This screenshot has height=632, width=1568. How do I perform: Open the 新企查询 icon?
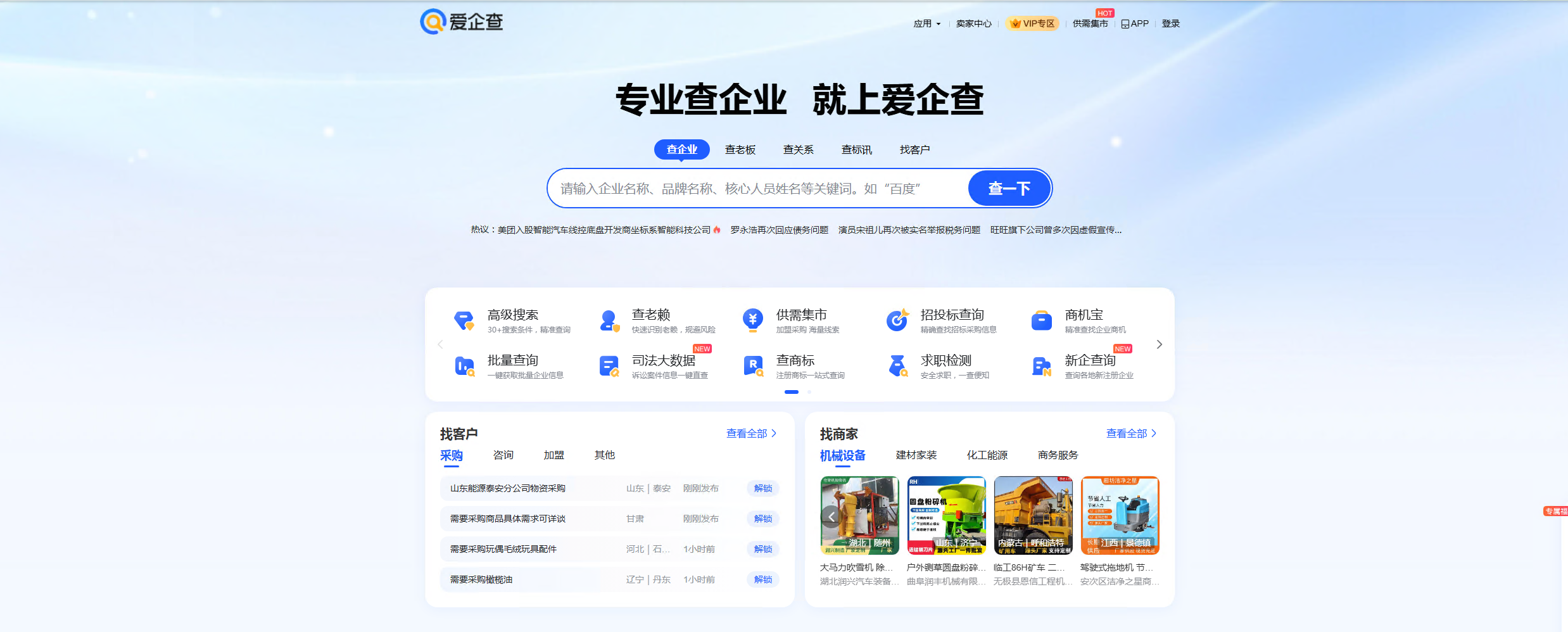coord(1041,366)
